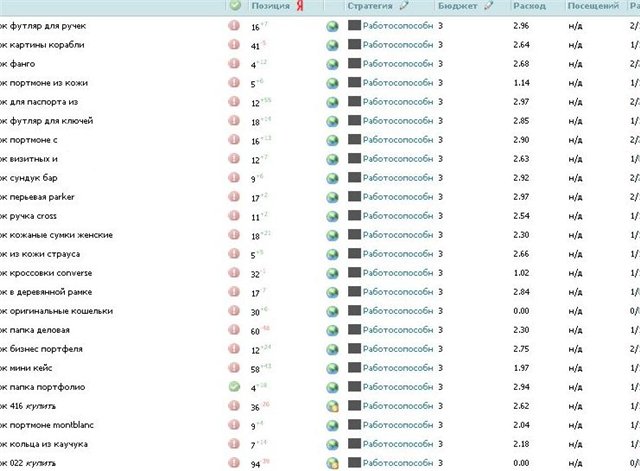Sort by Бюджет column header
Viewport: 640px width, 471px height.
pos(458,6)
